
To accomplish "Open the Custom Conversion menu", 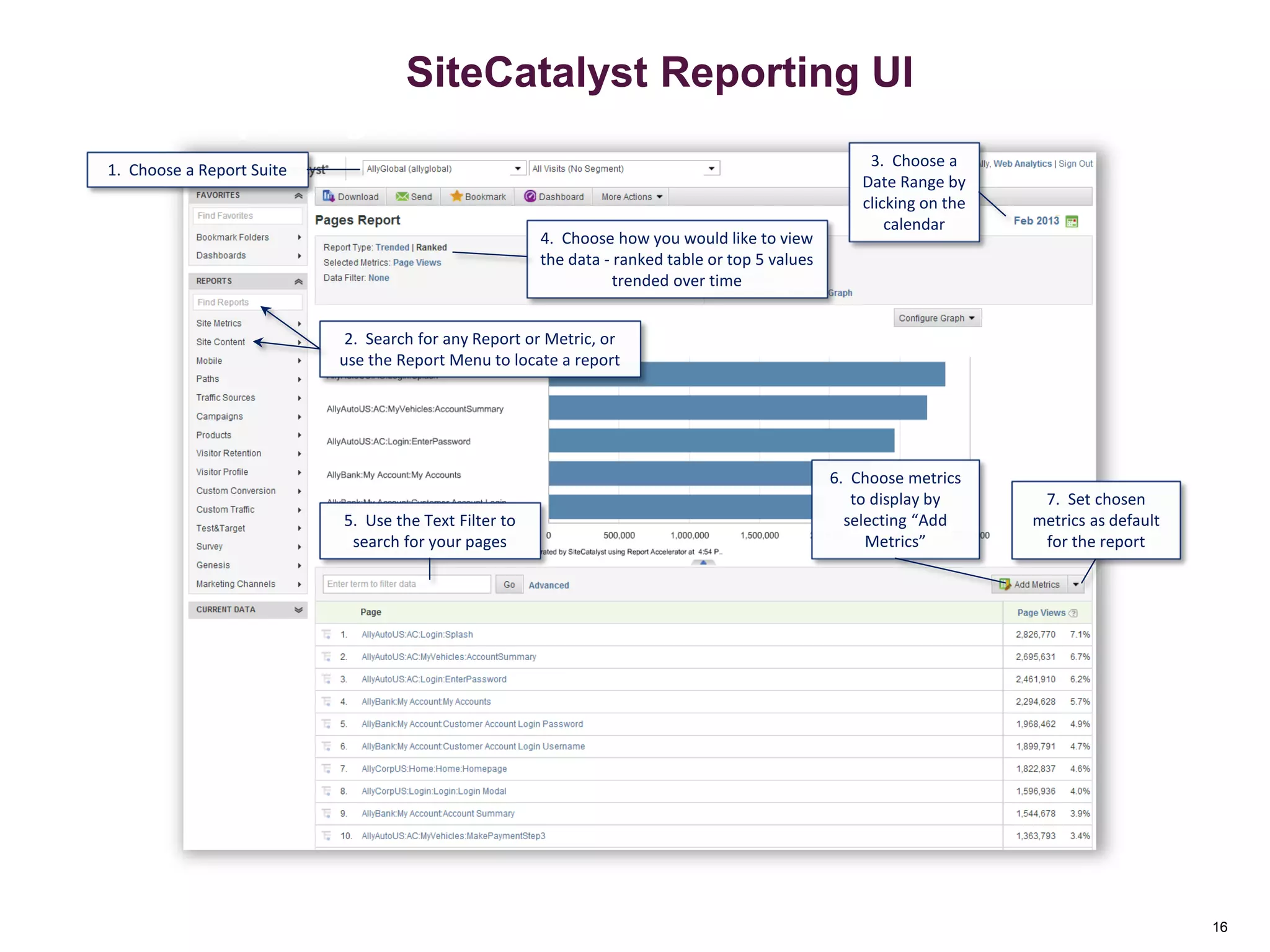I will click(x=248, y=491).
